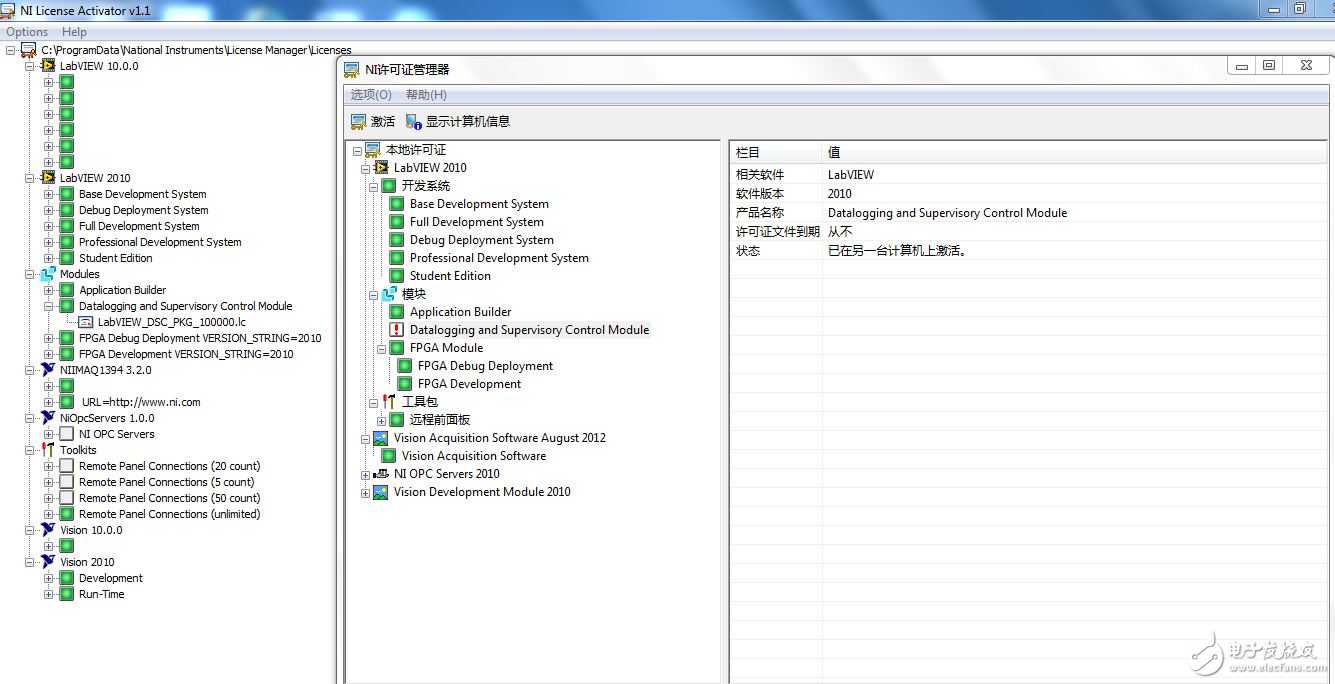
Task: Open the 选项(O) menu
Action: coord(371,95)
